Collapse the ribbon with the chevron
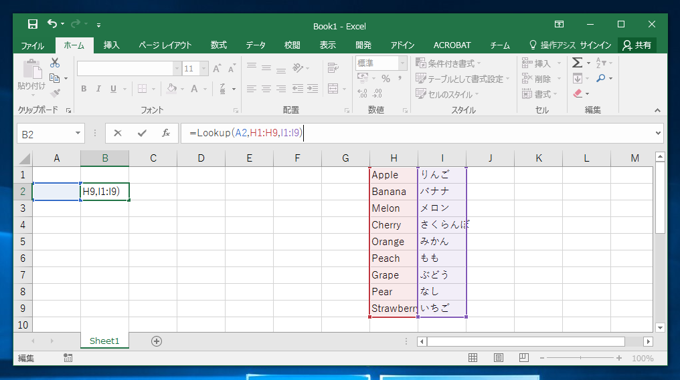Viewport: 680px width, 380px height. pyautogui.click(x=657, y=111)
